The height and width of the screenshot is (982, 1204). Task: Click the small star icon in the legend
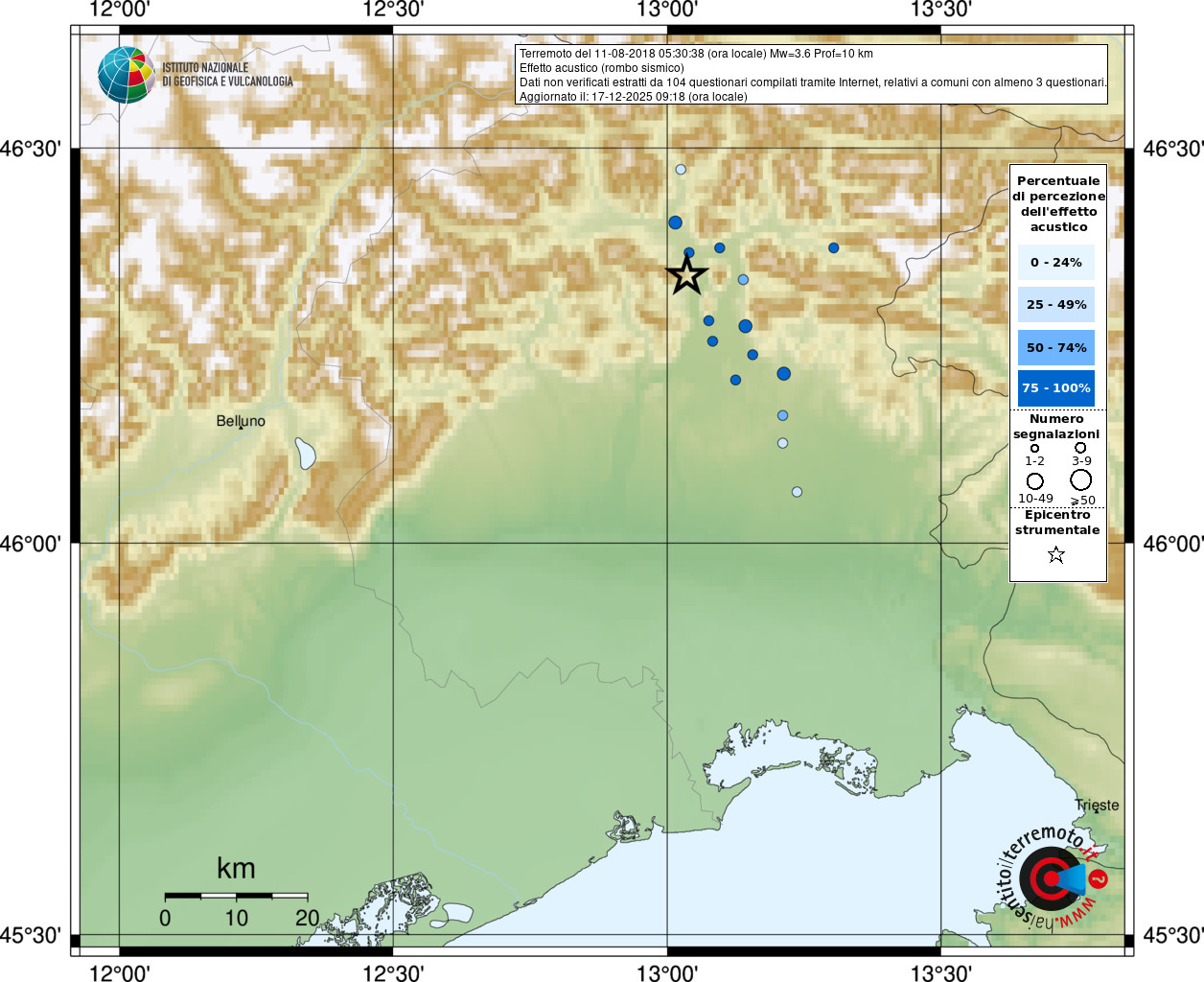[1056, 554]
